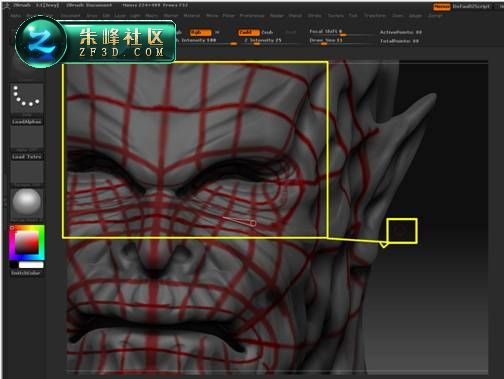This screenshot has width=504, height=379.
Task: Click the Z Intensity slider
Action: click(263, 41)
